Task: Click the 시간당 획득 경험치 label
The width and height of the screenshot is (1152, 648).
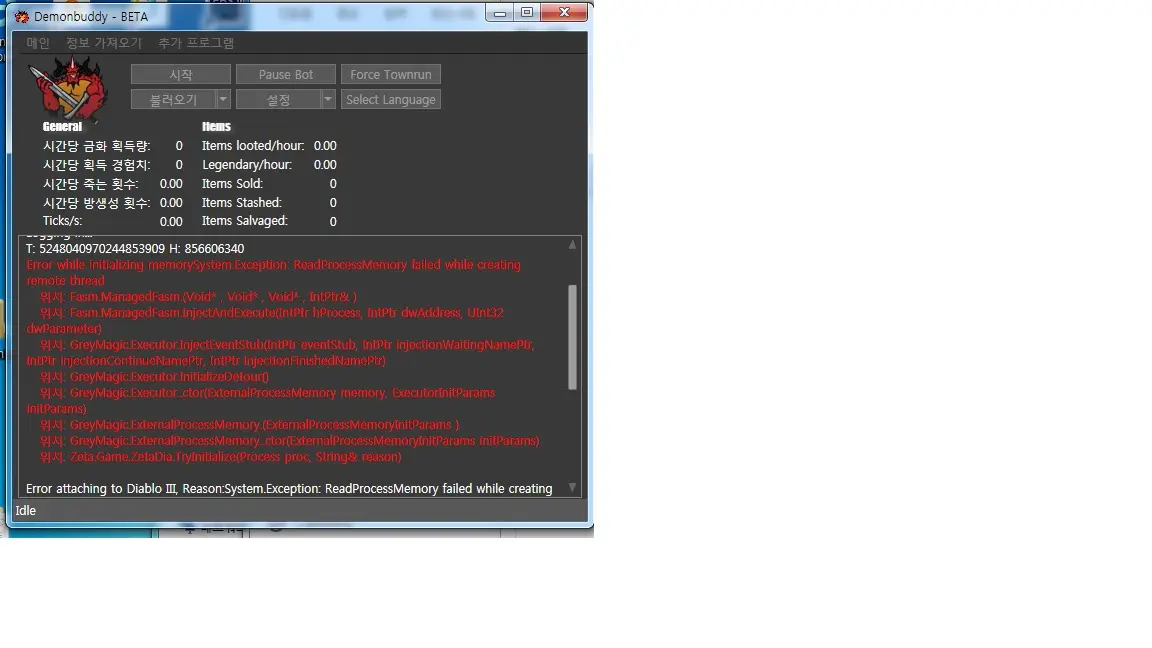Action: 97,165
